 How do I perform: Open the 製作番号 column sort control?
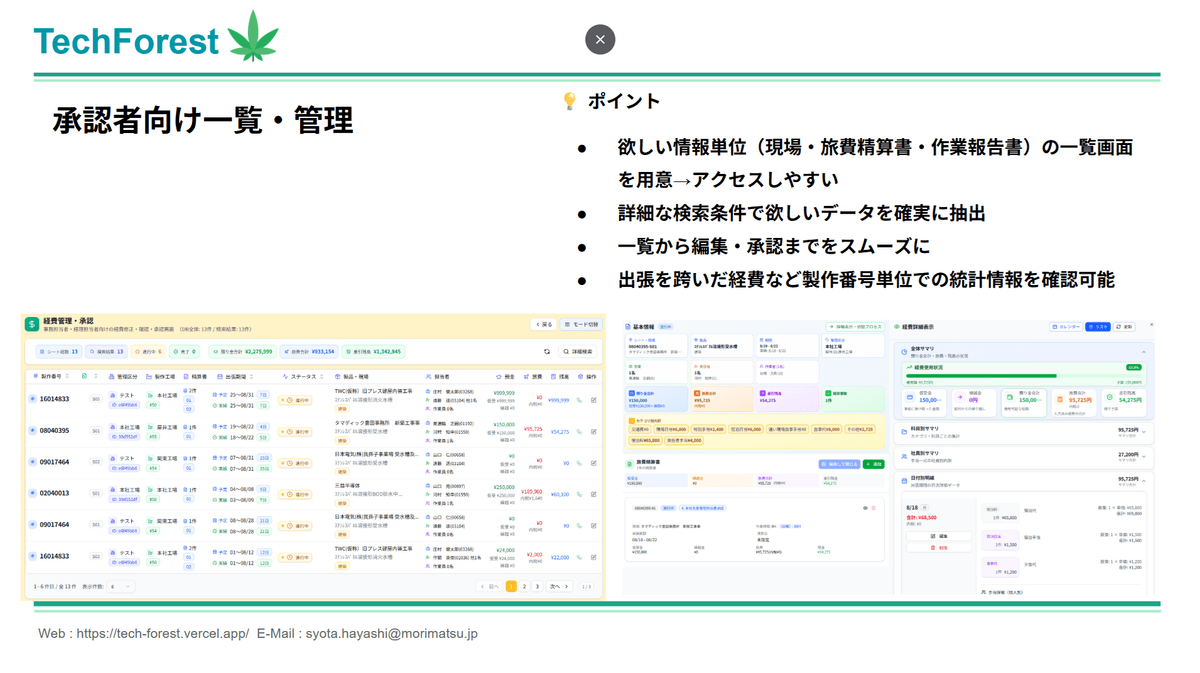(x=69, y=376)
